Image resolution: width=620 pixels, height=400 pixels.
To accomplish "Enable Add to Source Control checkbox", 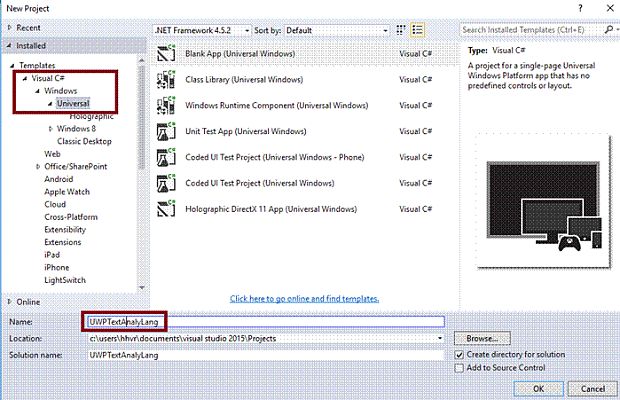I will pyautogui.click(x=459, y=368).
